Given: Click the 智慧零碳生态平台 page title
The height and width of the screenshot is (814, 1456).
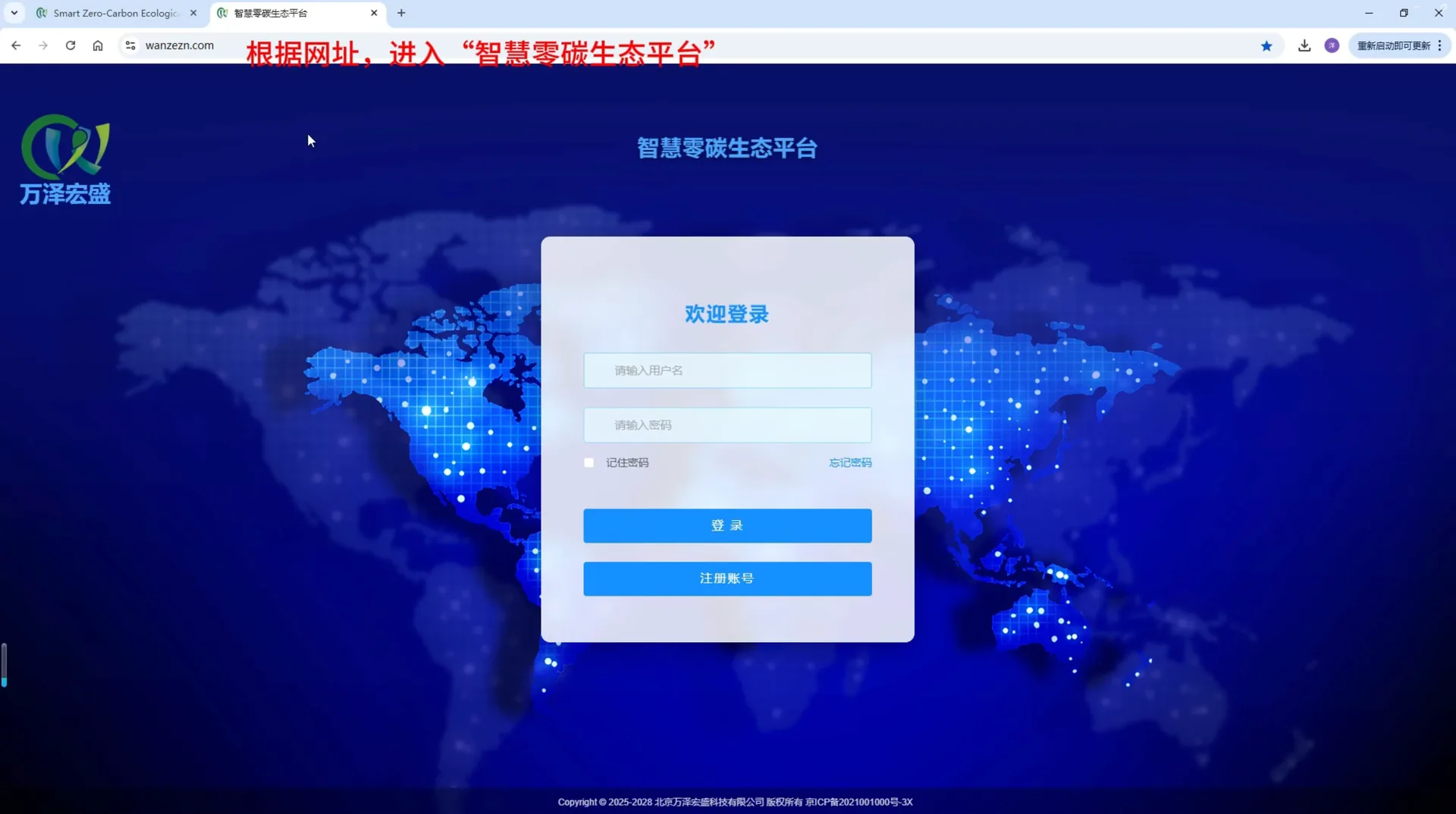Looking at the screenshot, I should (x=727, y=148).
